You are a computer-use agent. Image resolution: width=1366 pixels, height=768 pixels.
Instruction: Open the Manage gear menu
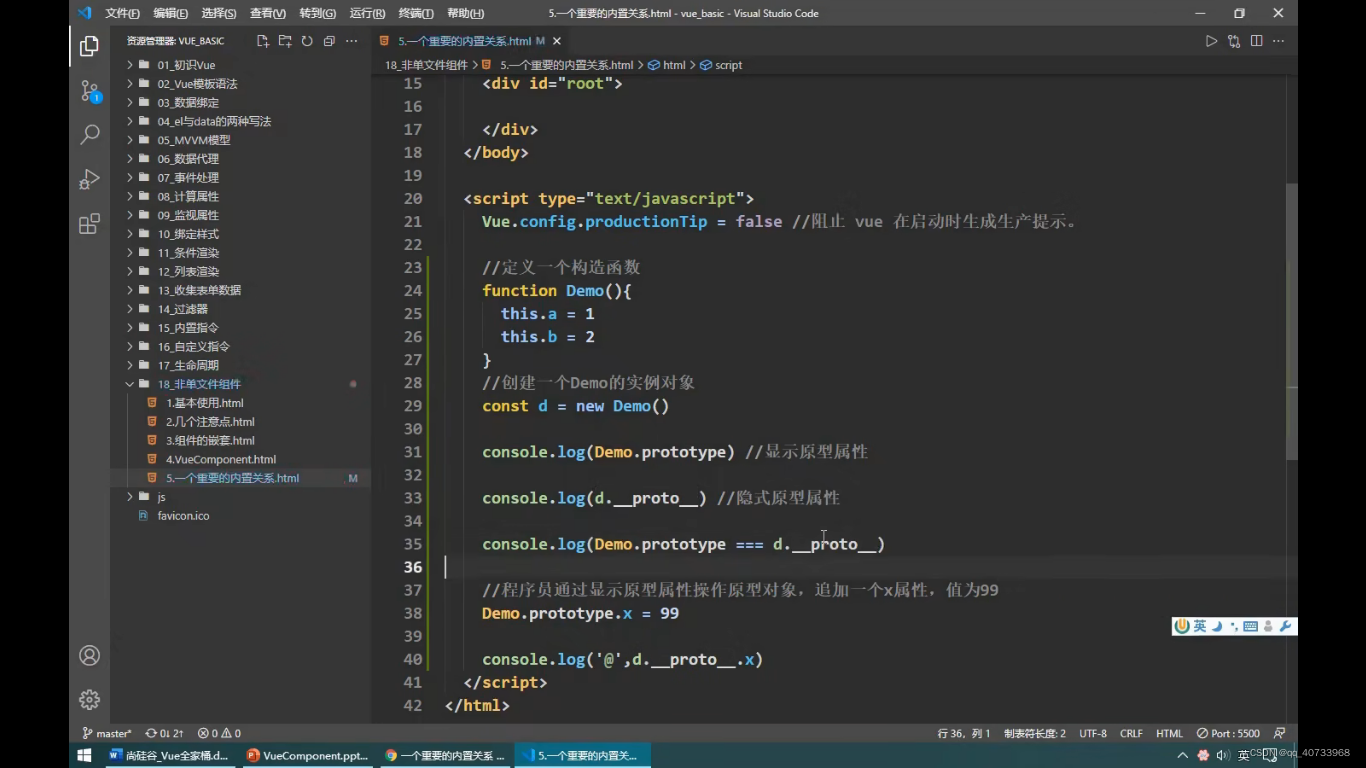tap(89, 699)
